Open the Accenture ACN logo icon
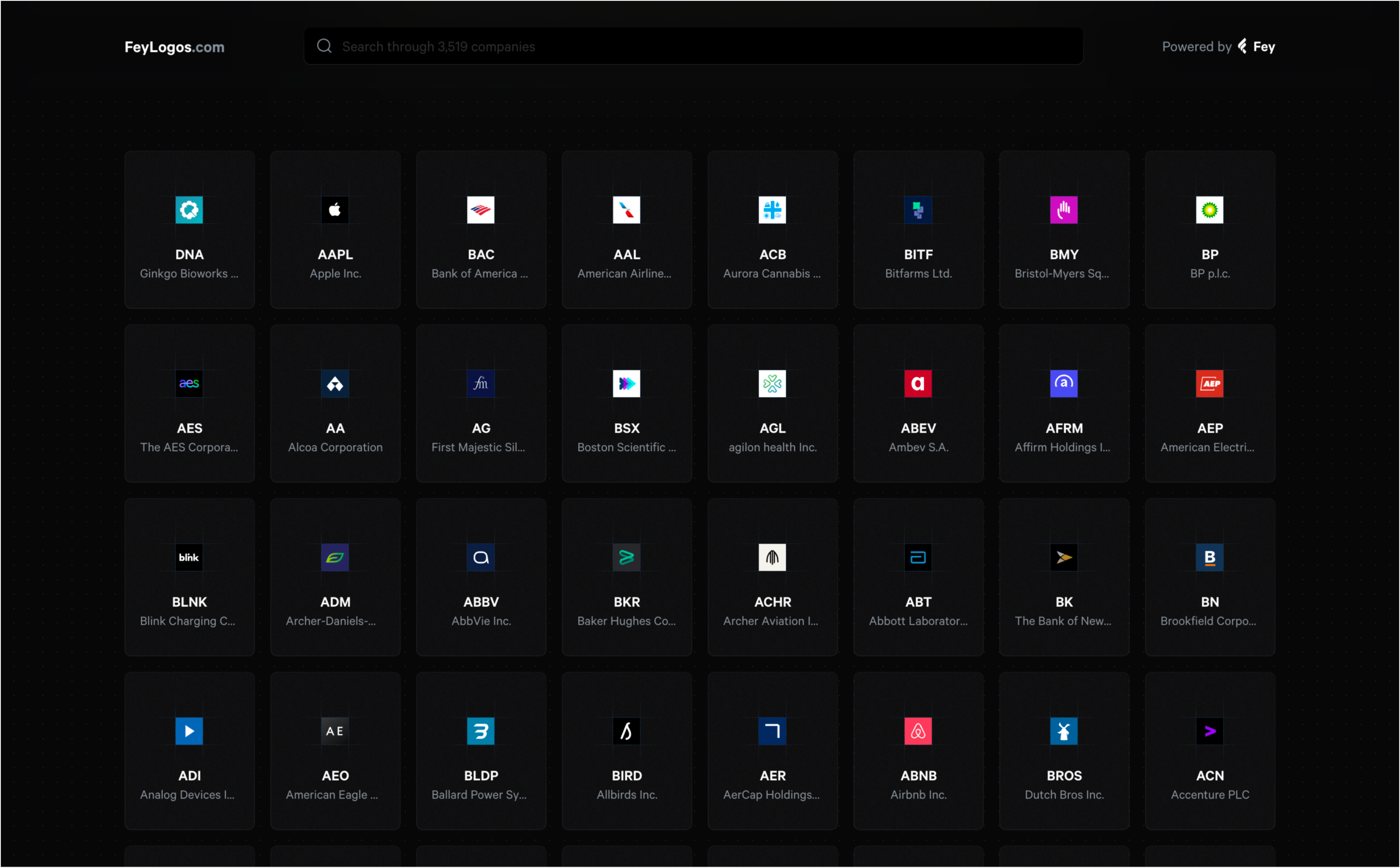Image resolution: width=1400 pixels, height=868 pixels. 1210,731
